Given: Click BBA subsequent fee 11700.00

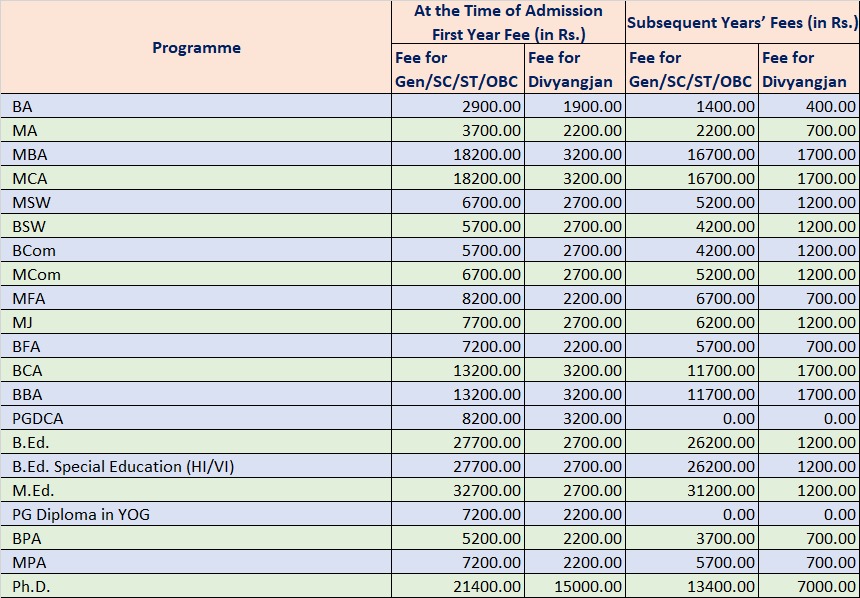Looking at the screenshot, I should [x=692, y=394].
